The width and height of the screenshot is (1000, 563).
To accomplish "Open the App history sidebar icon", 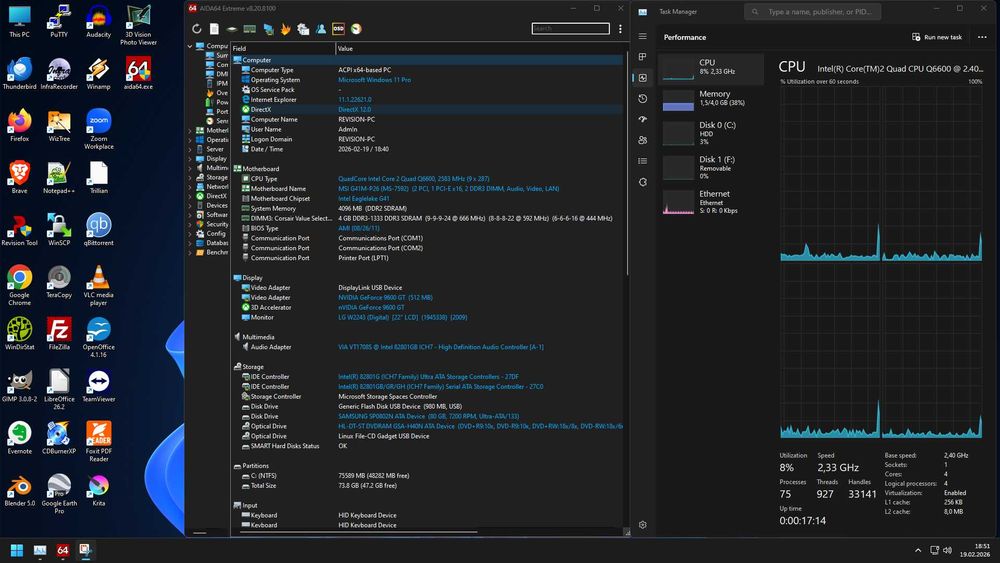I will pos(642,98).
